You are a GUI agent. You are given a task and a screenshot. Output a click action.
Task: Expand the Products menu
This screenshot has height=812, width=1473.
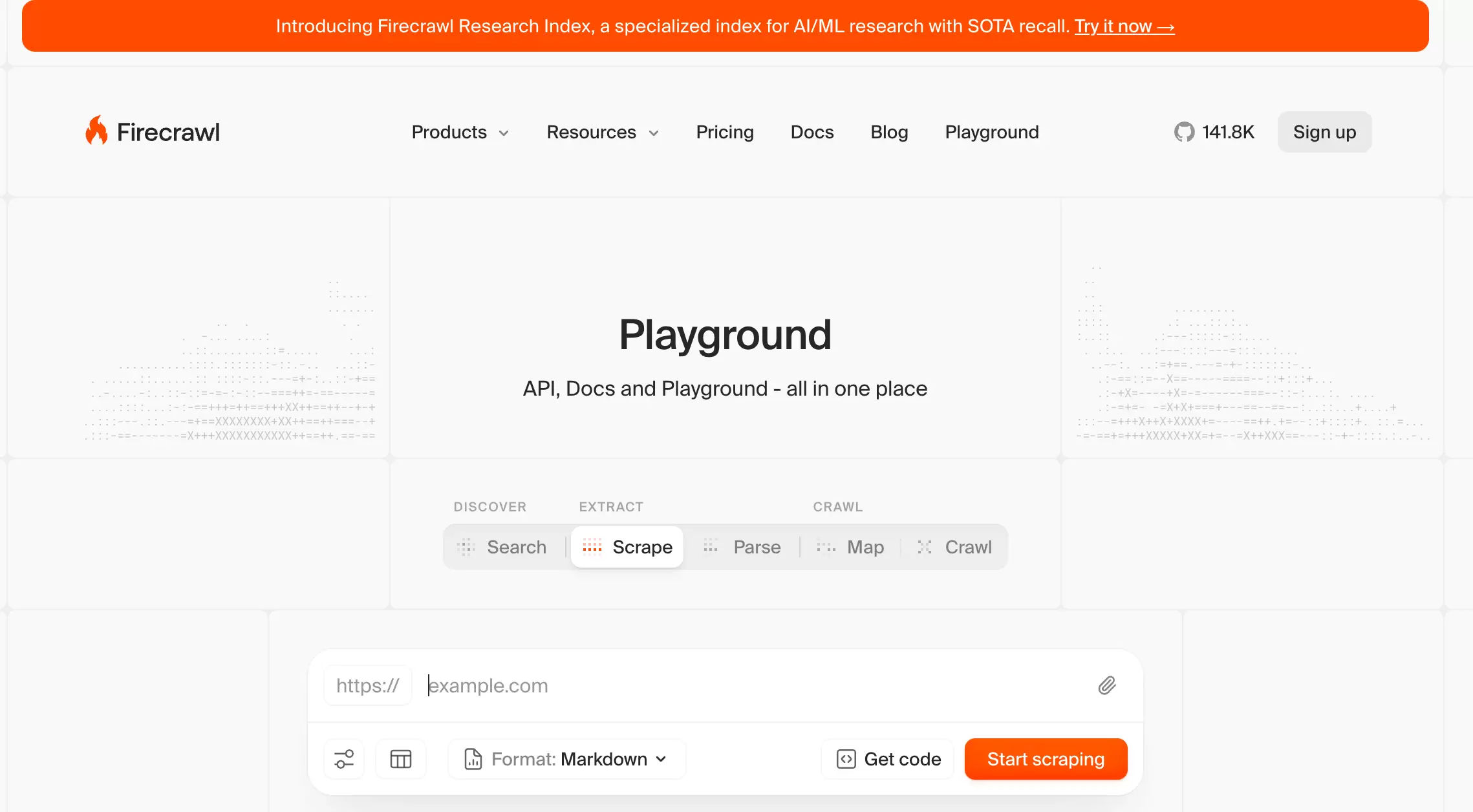(x=460, y=132)
